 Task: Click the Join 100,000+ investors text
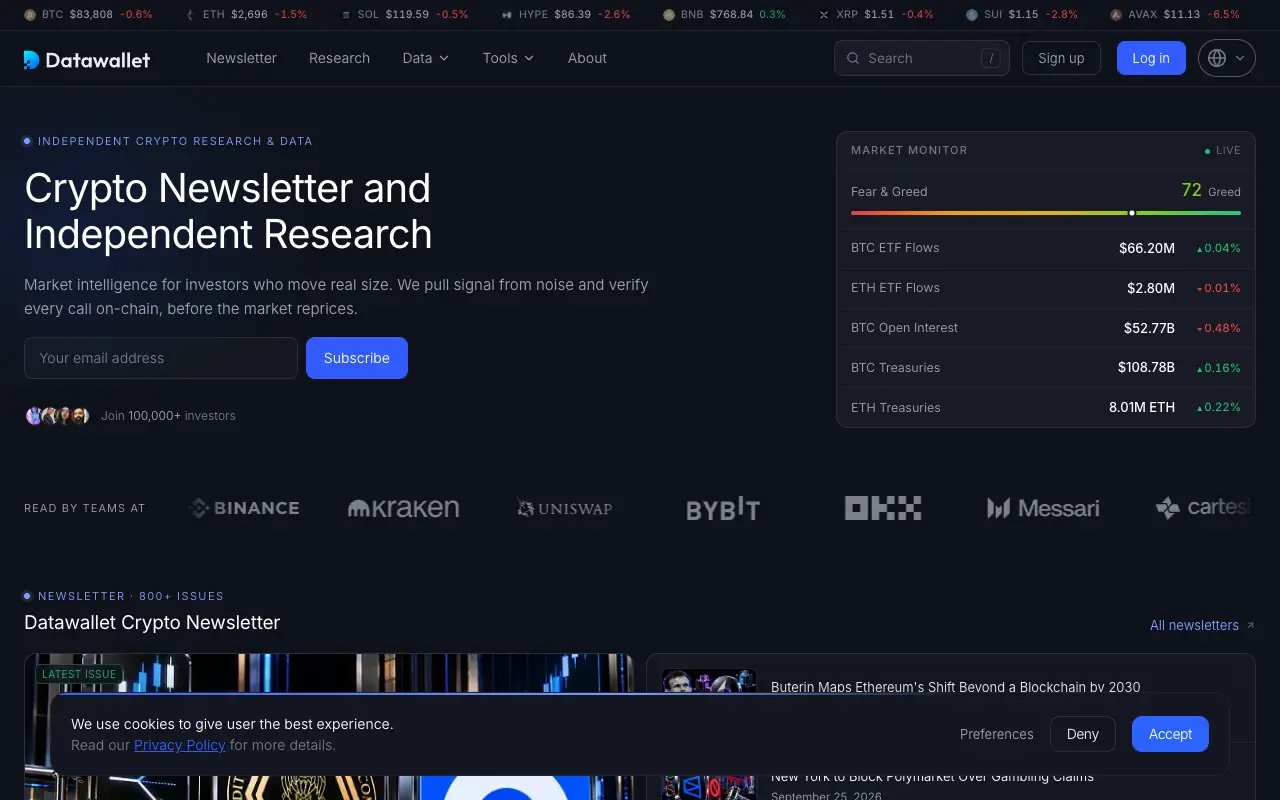[168, 416]
